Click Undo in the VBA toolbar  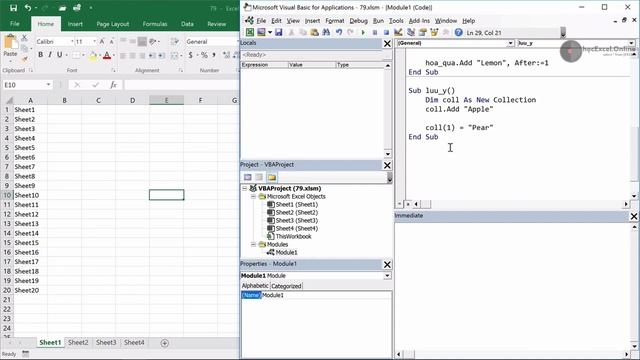(x=339, y=32)
